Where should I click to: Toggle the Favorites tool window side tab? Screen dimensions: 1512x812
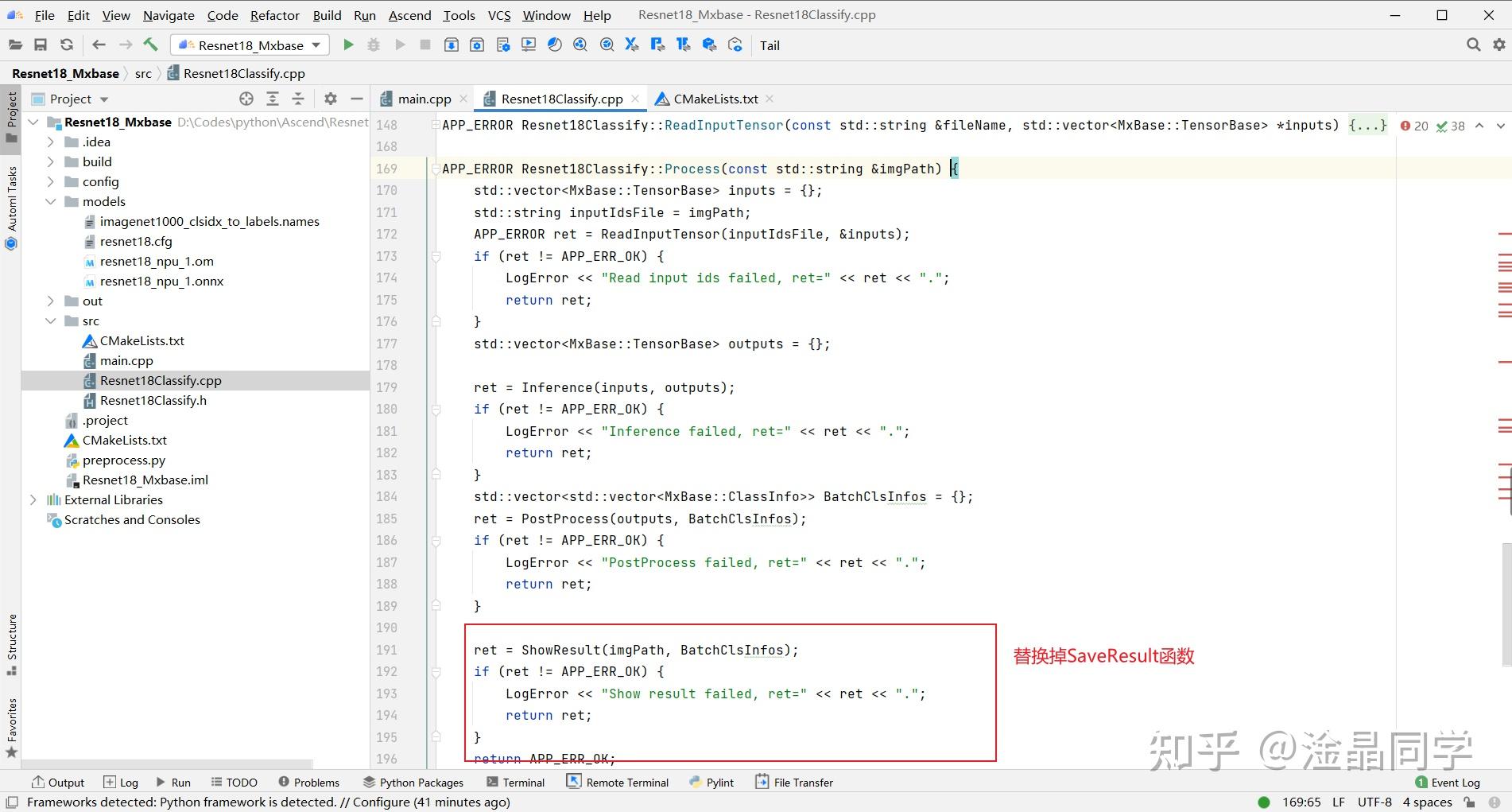coord(11,728)
